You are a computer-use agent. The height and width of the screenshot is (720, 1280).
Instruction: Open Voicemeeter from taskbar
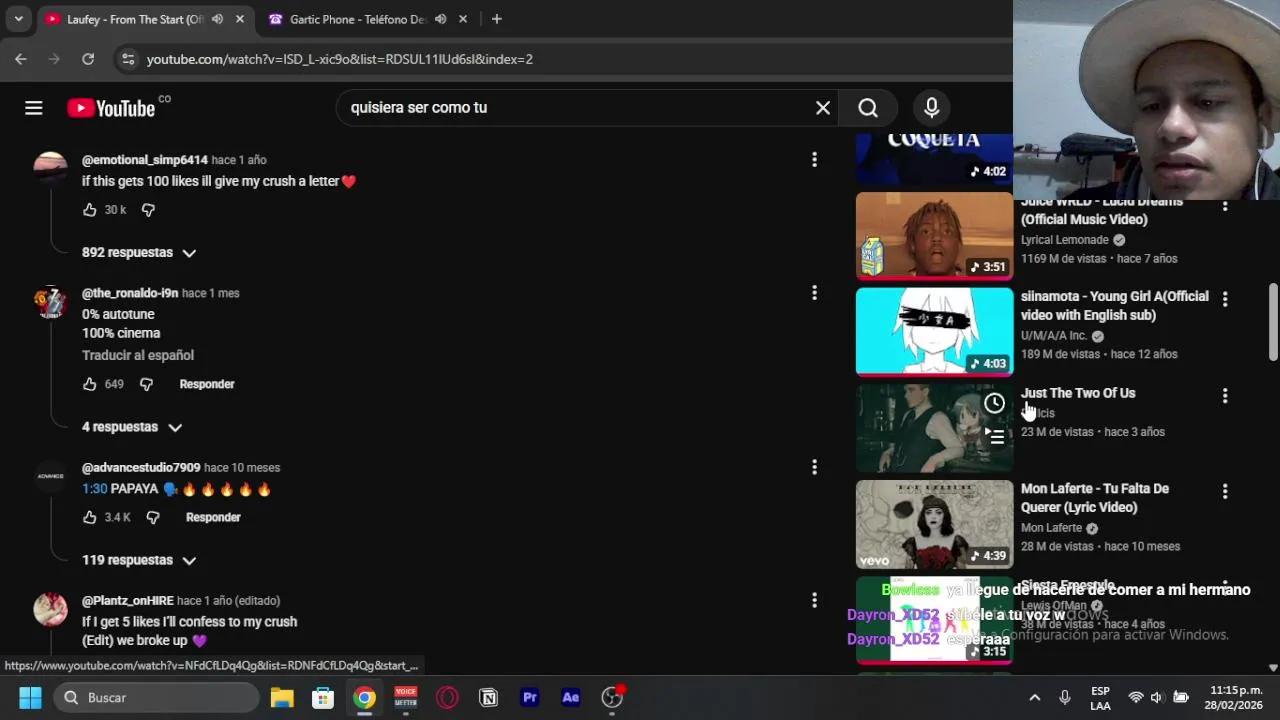pyautogui.click(x=405, y=697)
